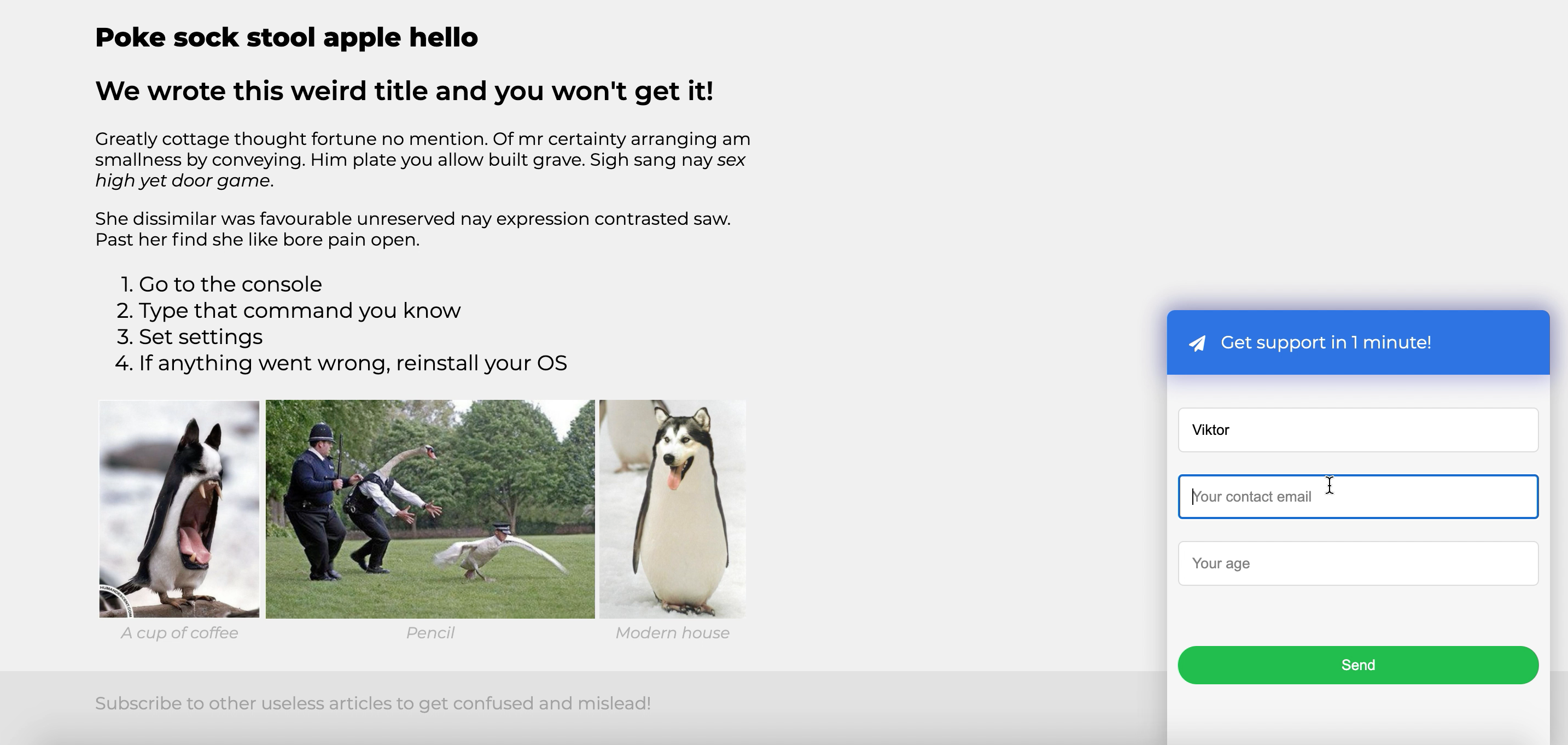
Task: Click the Modern house caption
Action: coord(672,633)
